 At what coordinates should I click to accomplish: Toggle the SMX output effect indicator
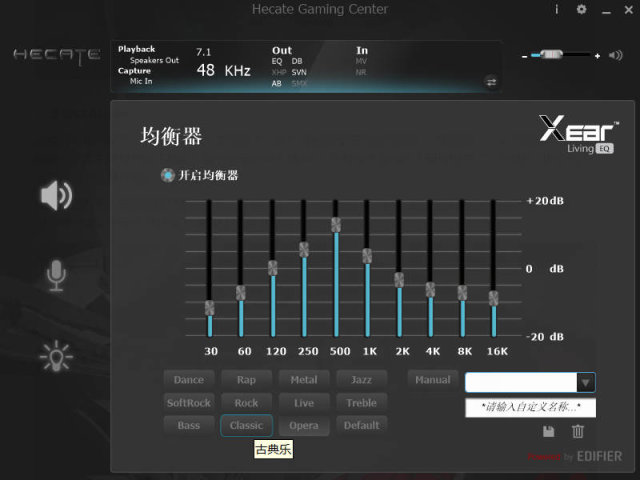pos(299,83)
